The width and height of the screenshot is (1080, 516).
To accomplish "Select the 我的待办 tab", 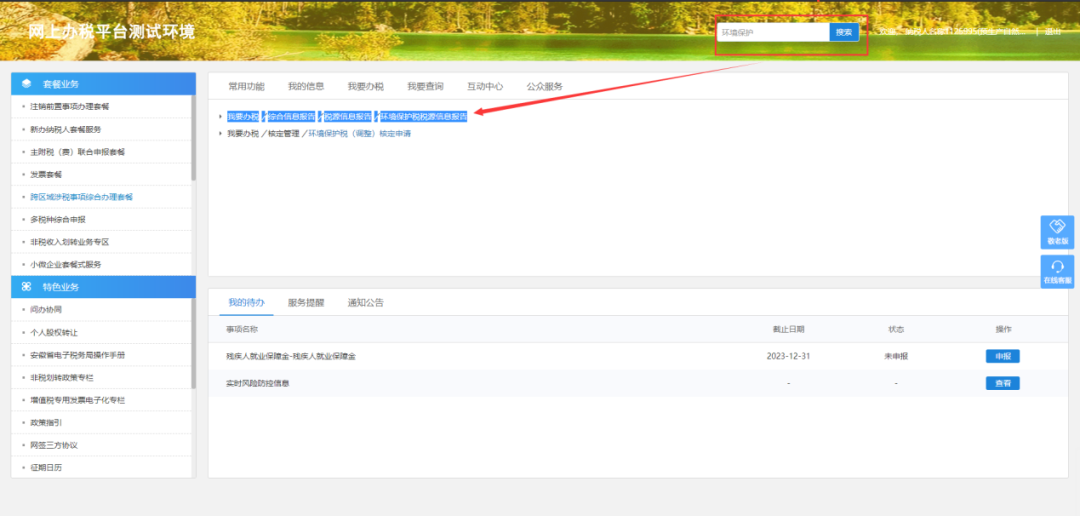I will pyautogui.click(x=246, y=302).
